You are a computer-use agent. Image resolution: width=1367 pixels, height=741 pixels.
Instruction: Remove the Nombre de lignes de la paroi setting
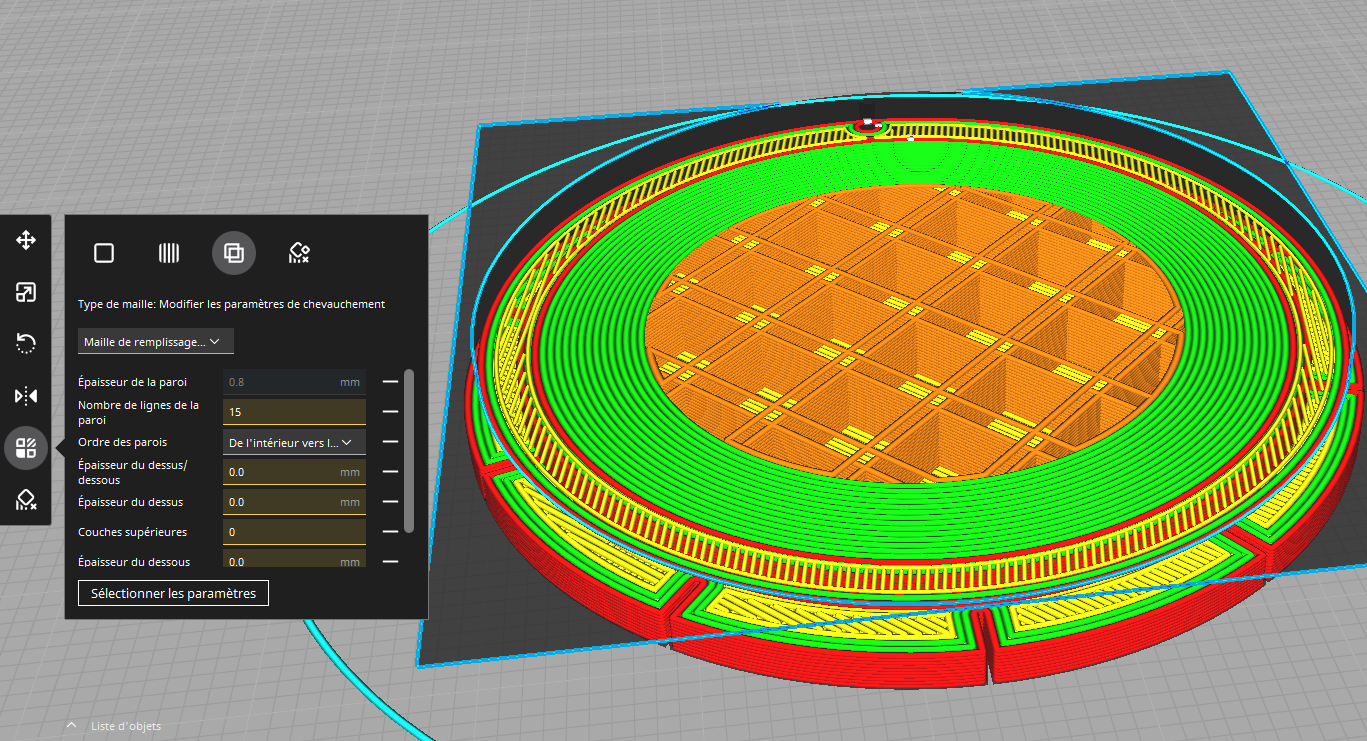point(391,412)
